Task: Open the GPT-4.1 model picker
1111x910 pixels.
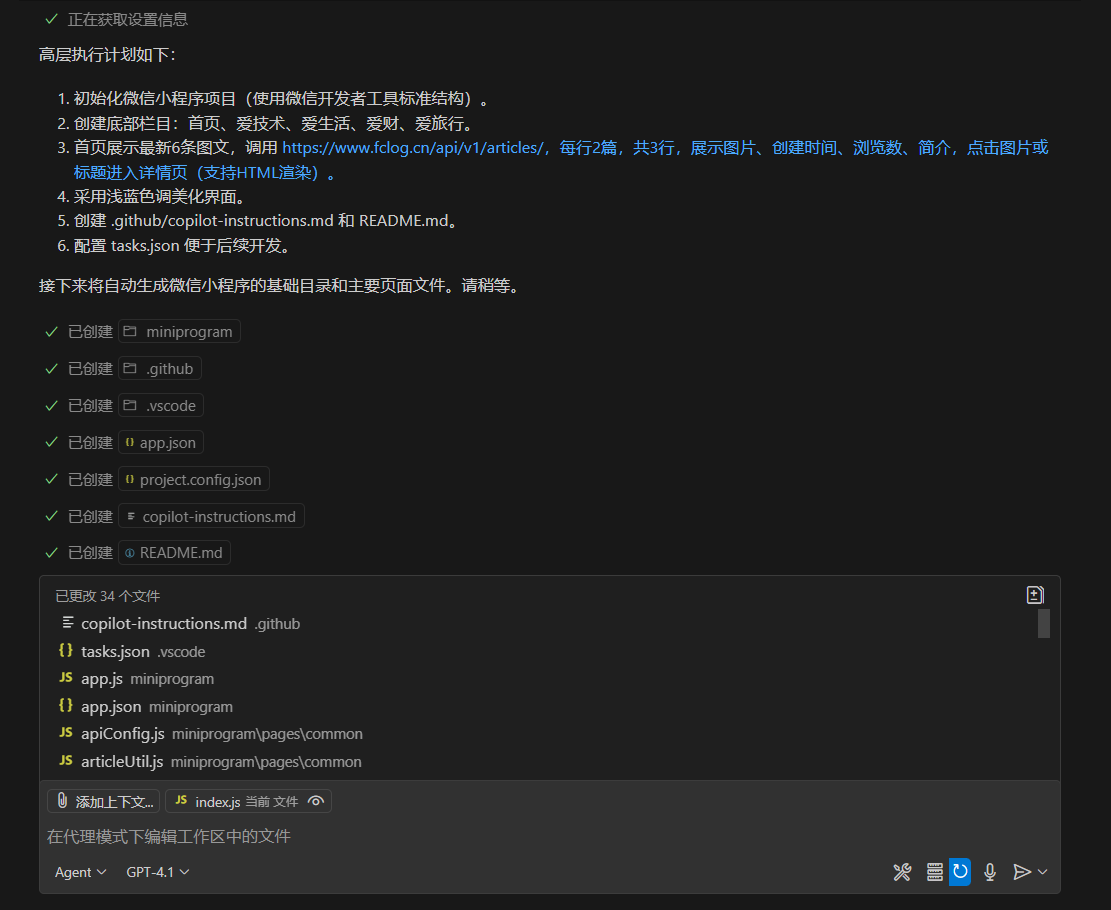Action: tap(157, 872)
